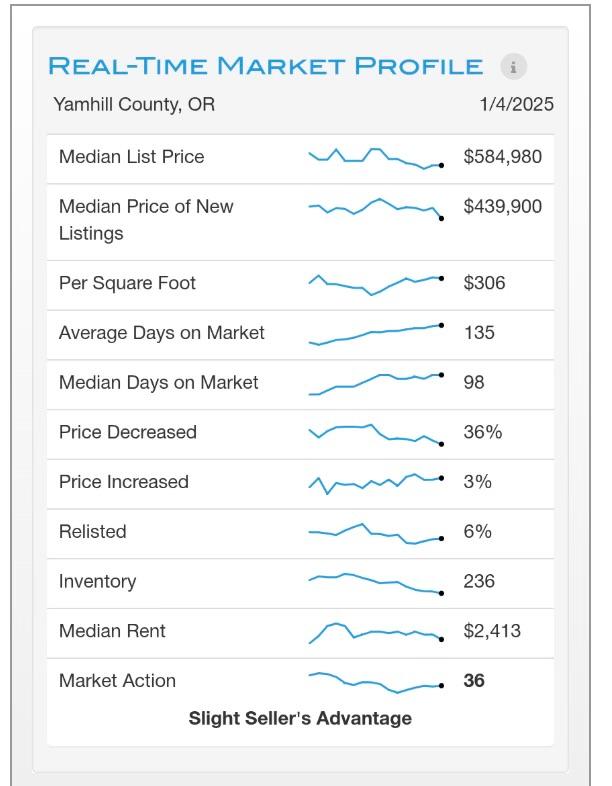The width and height of the screenshot is (612, 786).
Task: Click the bold Market Action value 36
Action: pos(474,681)
